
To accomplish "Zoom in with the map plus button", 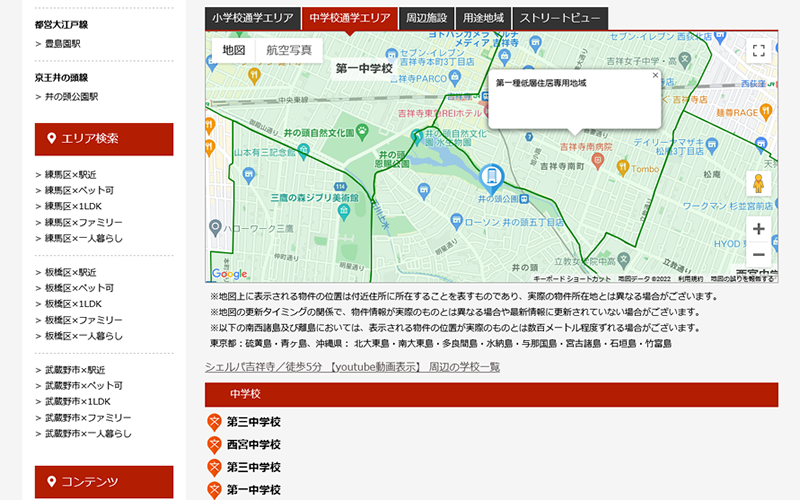I will tap(758, 229).
